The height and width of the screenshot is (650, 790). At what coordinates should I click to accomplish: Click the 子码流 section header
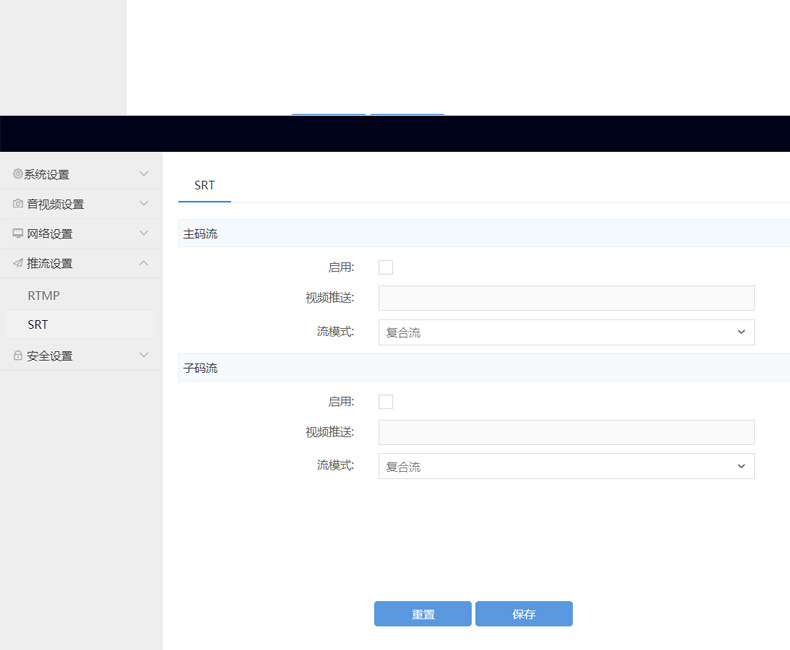[x=484, y=368]
